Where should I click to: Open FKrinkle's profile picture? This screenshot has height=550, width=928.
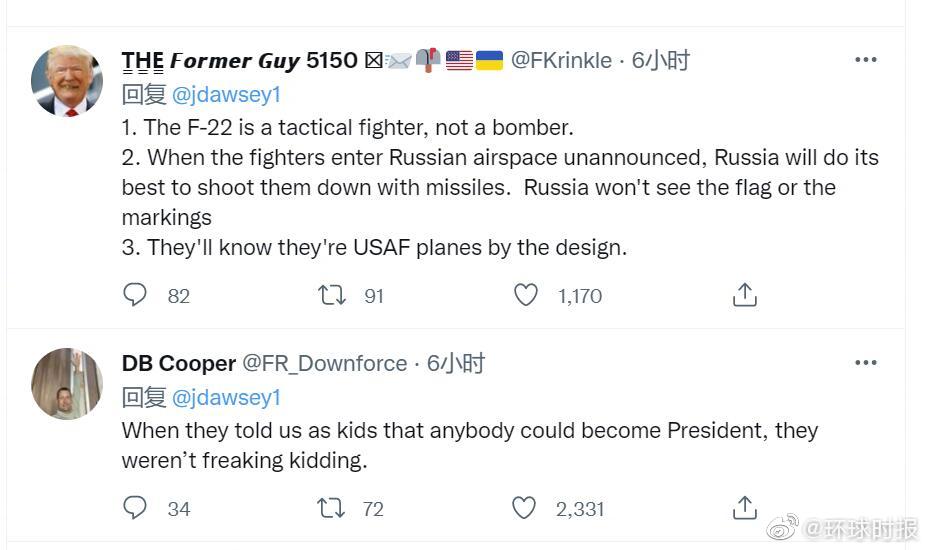point(67,81)
